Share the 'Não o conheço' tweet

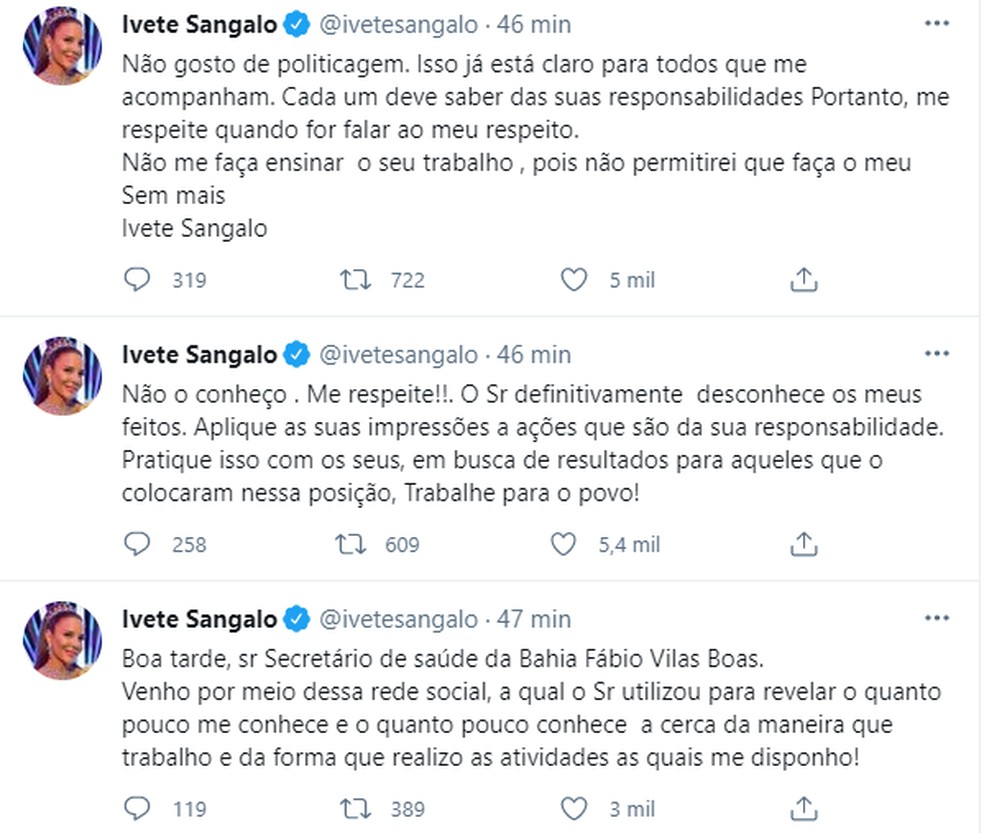pos(804,544)
